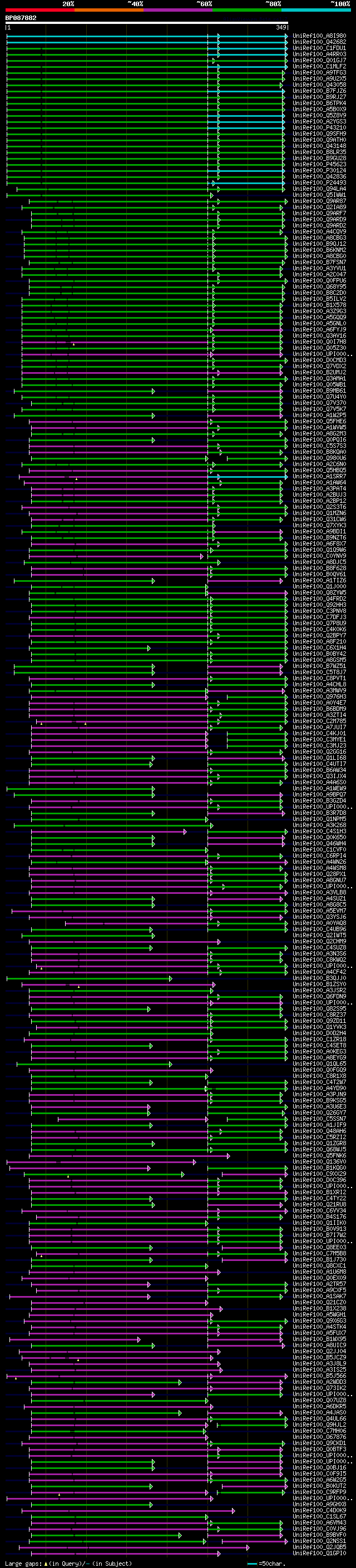Select the UniRef100_Q9ARF7 label
Screen dimensions: 356x1568
click(319, 213)
